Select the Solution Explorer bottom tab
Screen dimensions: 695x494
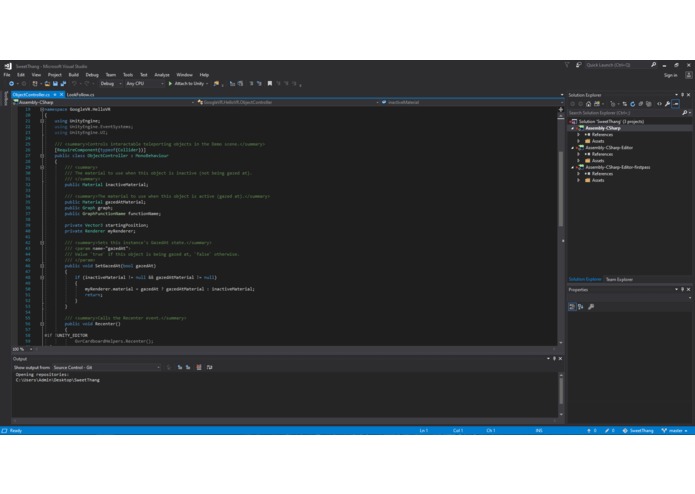[585, 280]
